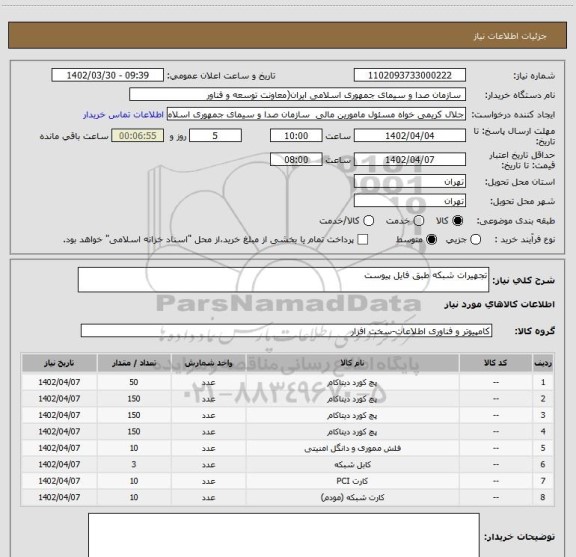Select the جزیی purchase type radio

pyautogui.click(x=475, y=240)
